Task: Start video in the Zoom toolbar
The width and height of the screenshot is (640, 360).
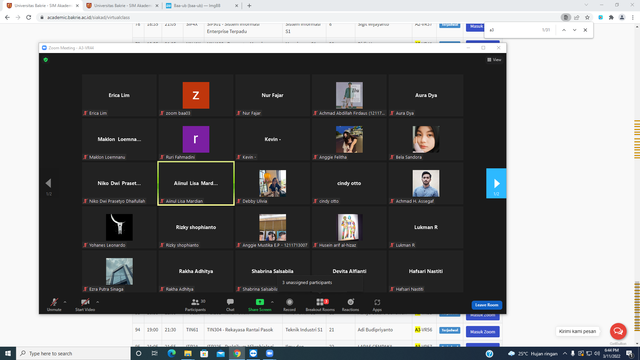Action: click(x=85, y=304)
